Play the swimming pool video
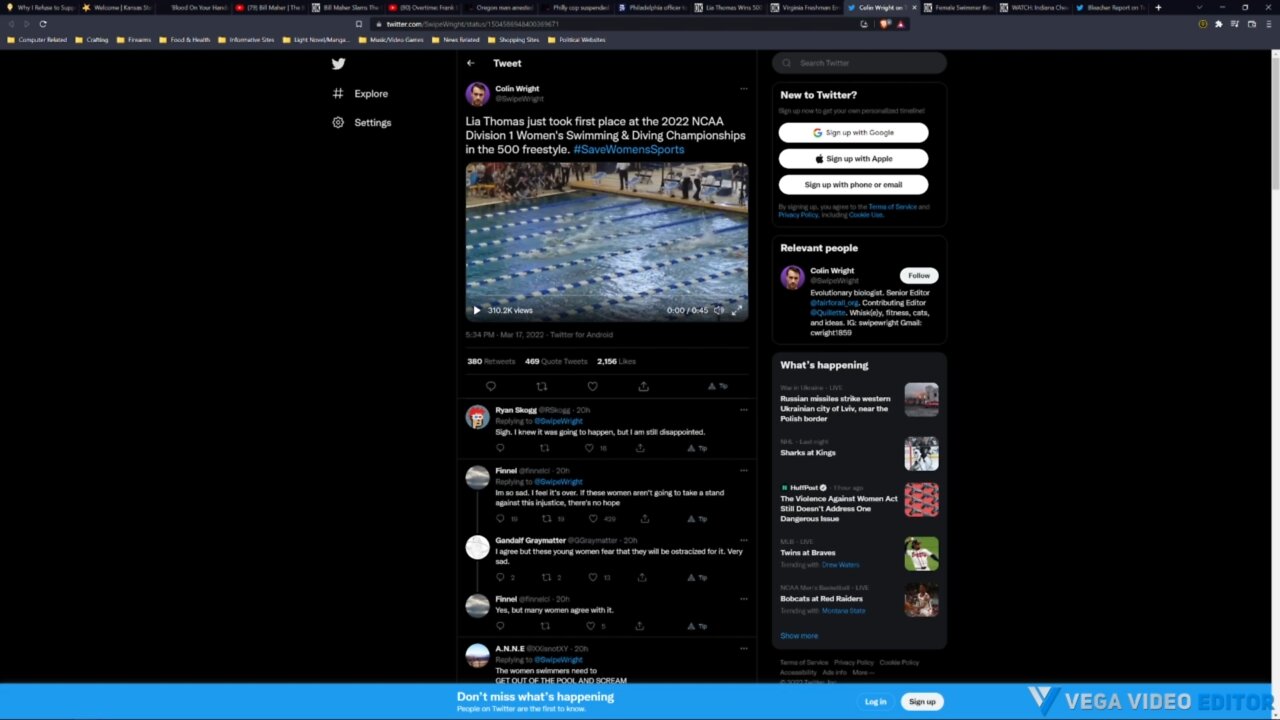 477,310
